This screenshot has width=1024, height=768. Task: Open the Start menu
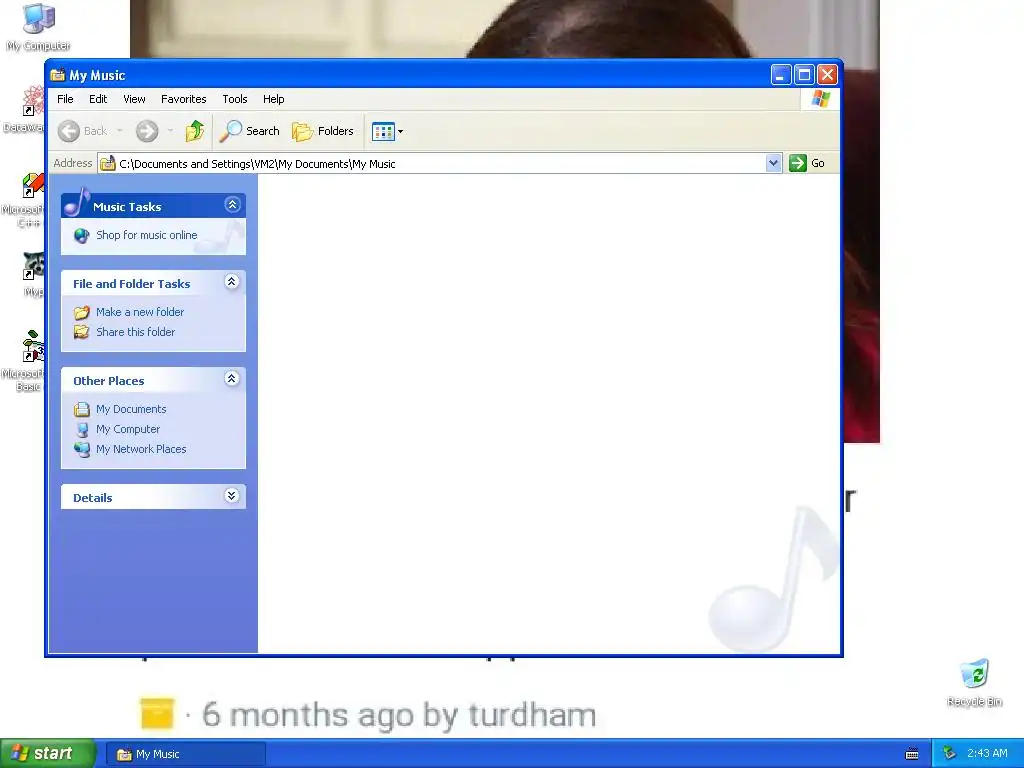click(47, 754)
